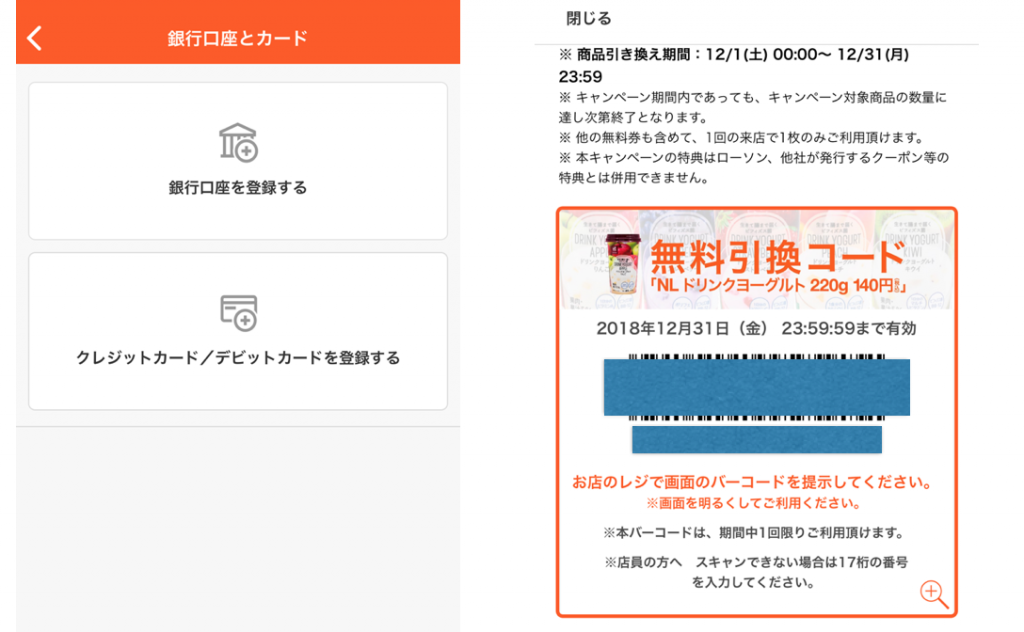1024x632 pixels.
Task: Tap the 商品引き換え期間 notice line
Action: (x=734, y=65)
